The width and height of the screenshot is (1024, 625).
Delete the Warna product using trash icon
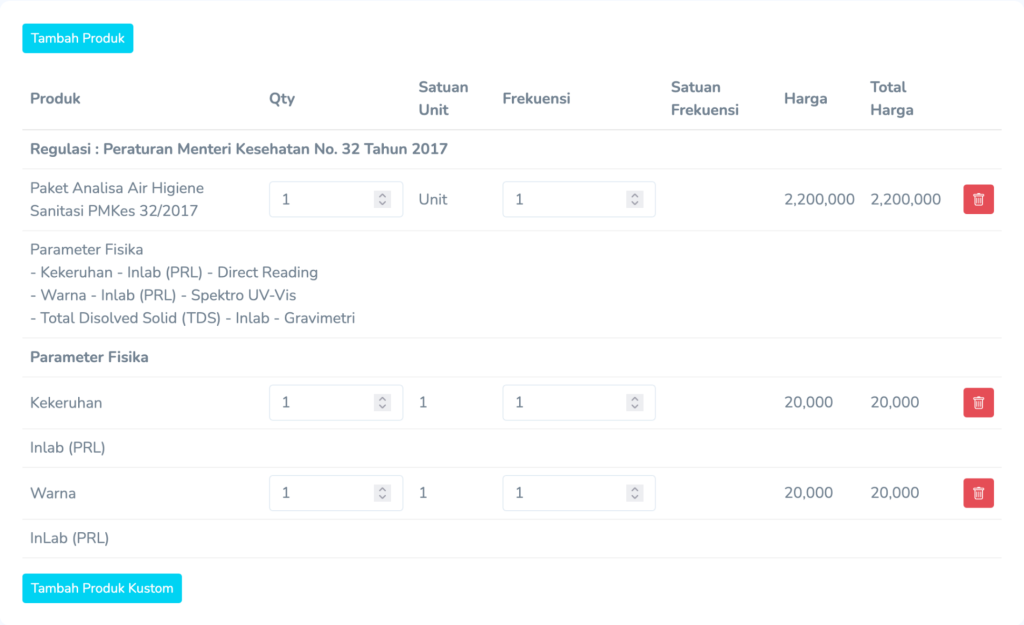coord(978,493)
